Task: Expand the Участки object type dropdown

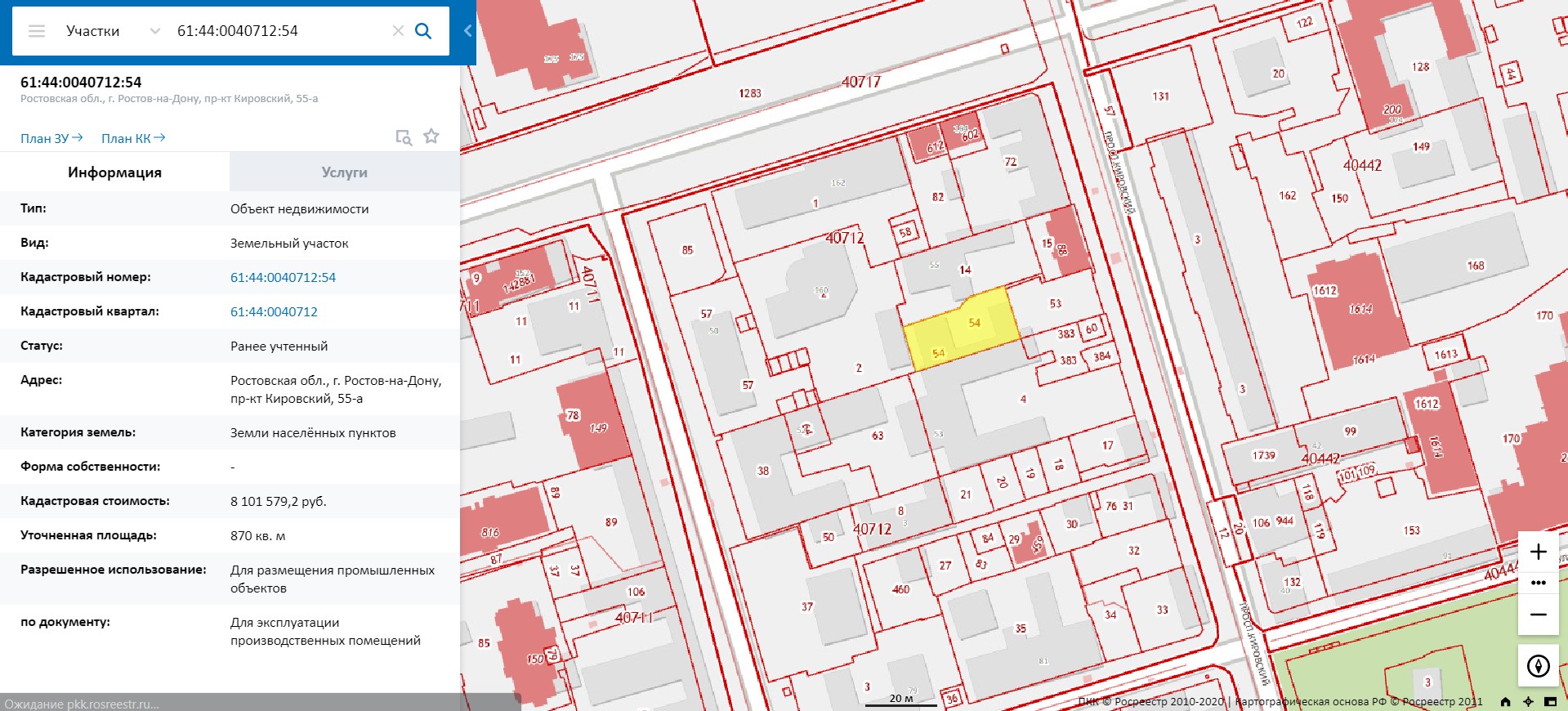Action: point(154,31)
